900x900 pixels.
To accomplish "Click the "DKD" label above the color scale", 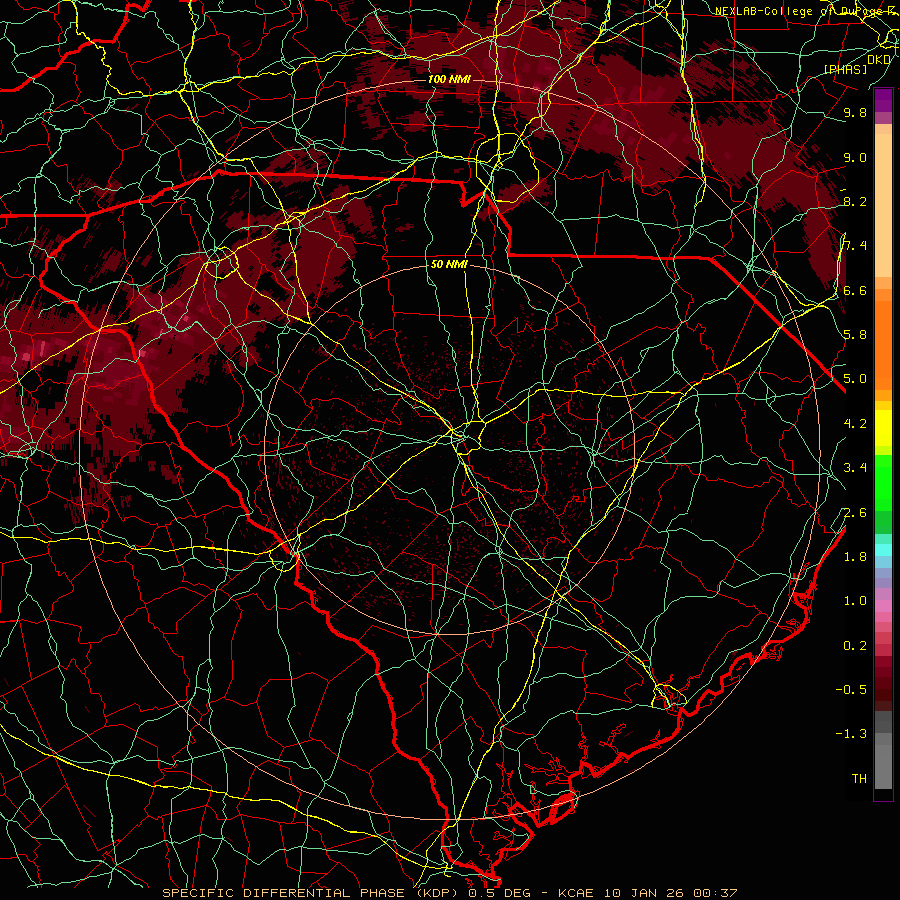I will click(879, 60).
